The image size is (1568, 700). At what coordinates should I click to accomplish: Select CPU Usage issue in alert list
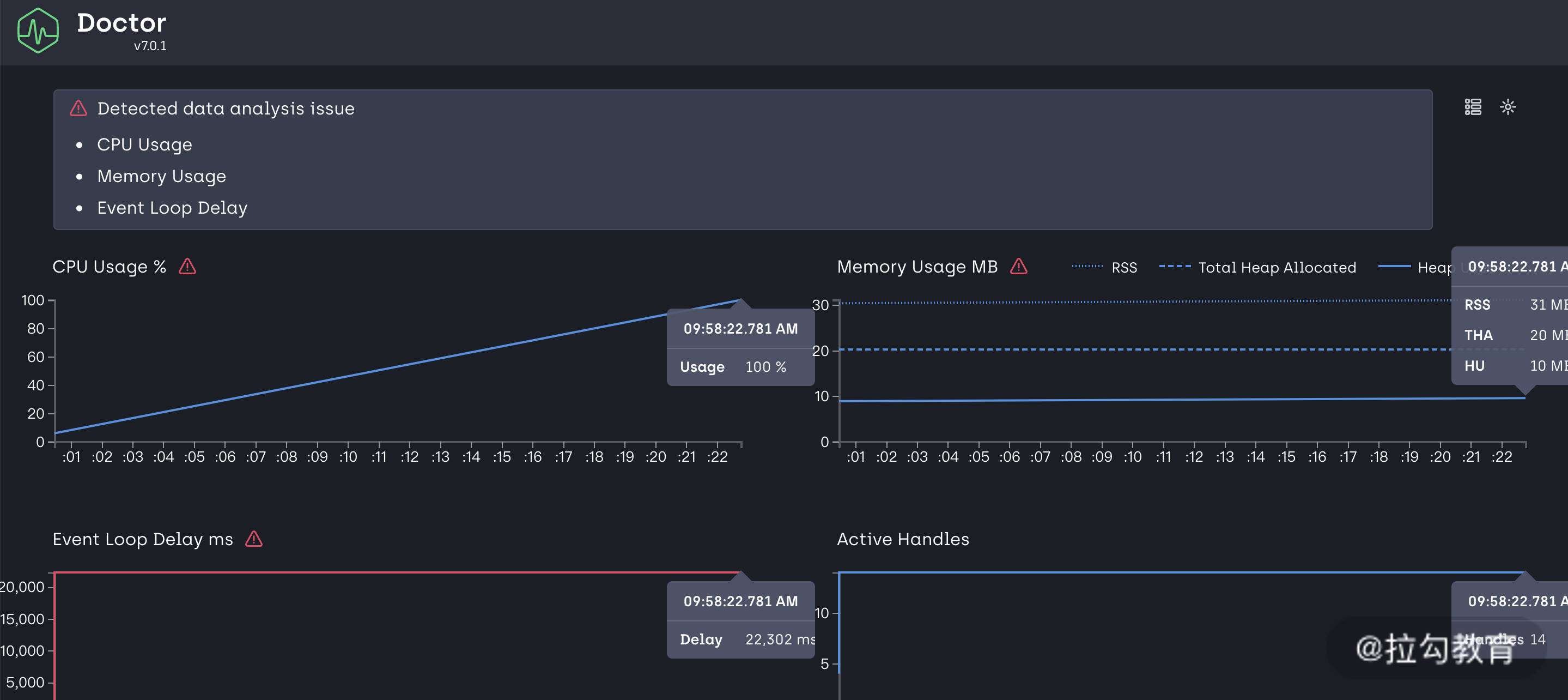(x=144, y=144)
